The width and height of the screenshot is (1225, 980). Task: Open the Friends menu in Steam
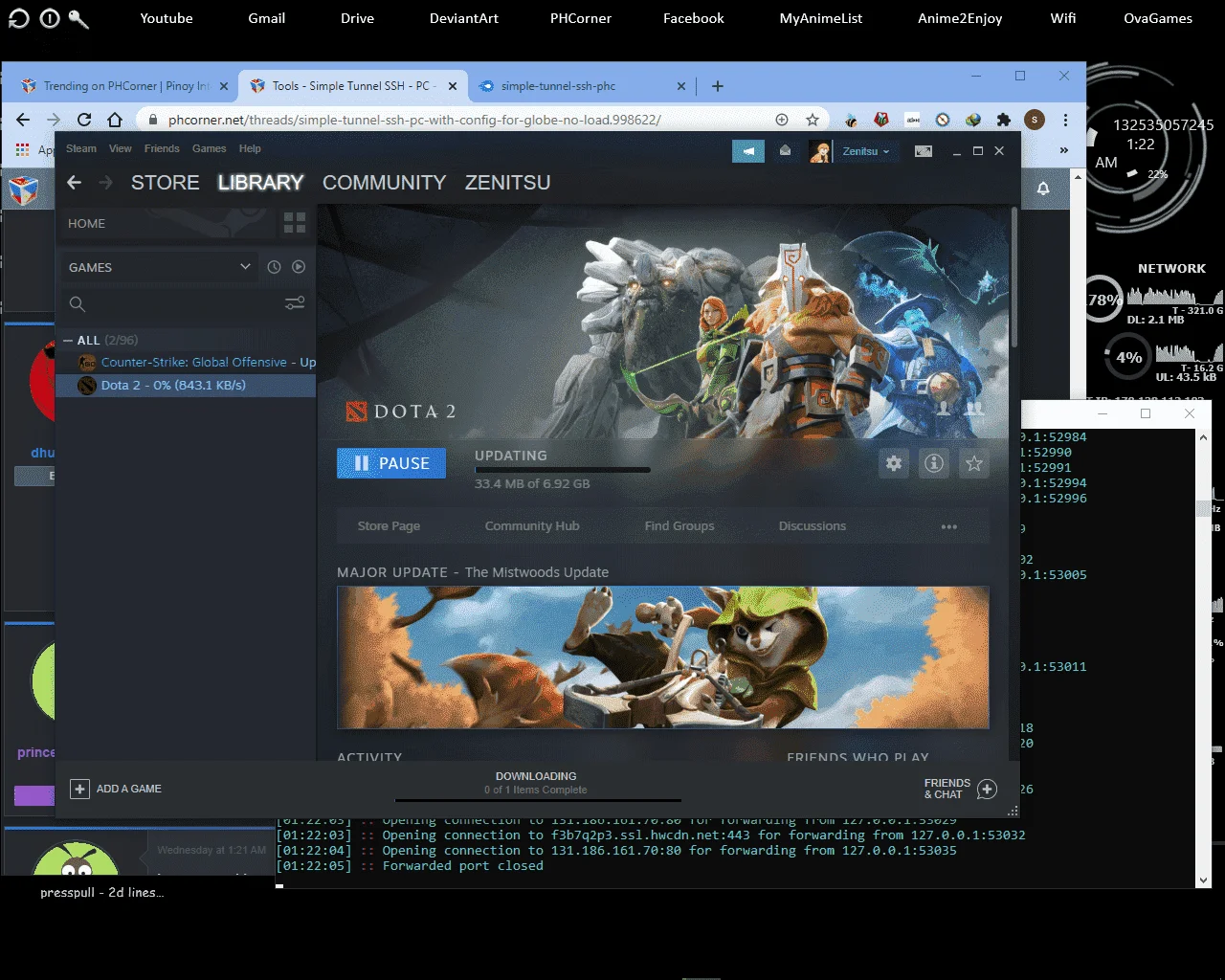162,148
